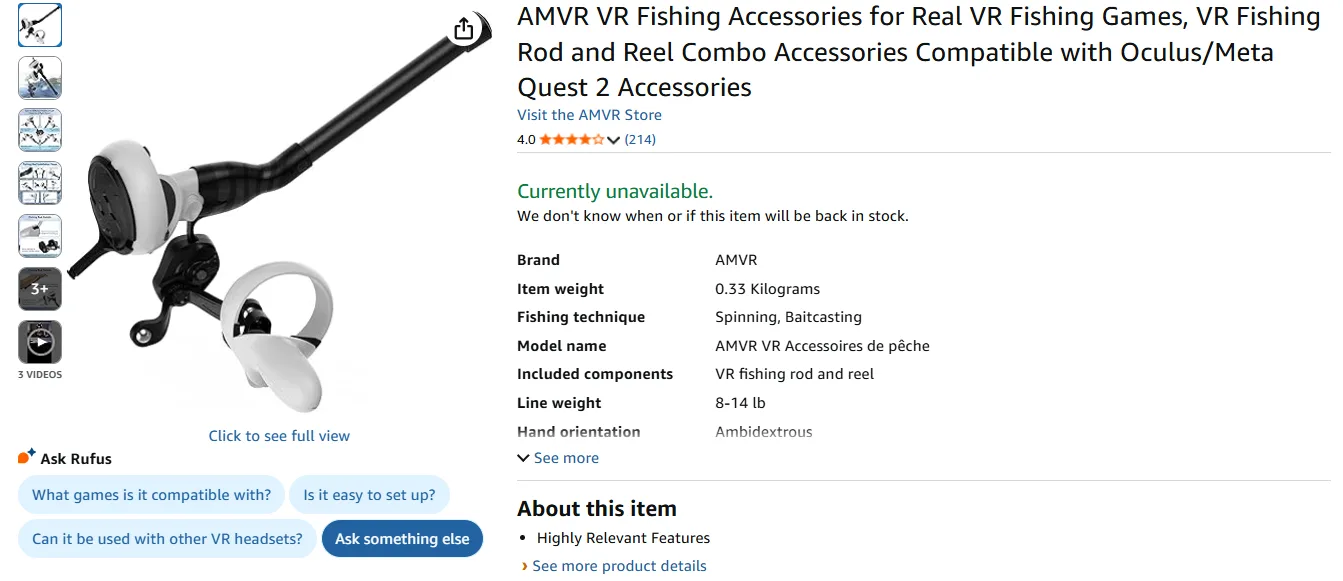Select the third product image thumbnail
The image size is (1343, 581).
pyautogui.click(x=40, y=130)
